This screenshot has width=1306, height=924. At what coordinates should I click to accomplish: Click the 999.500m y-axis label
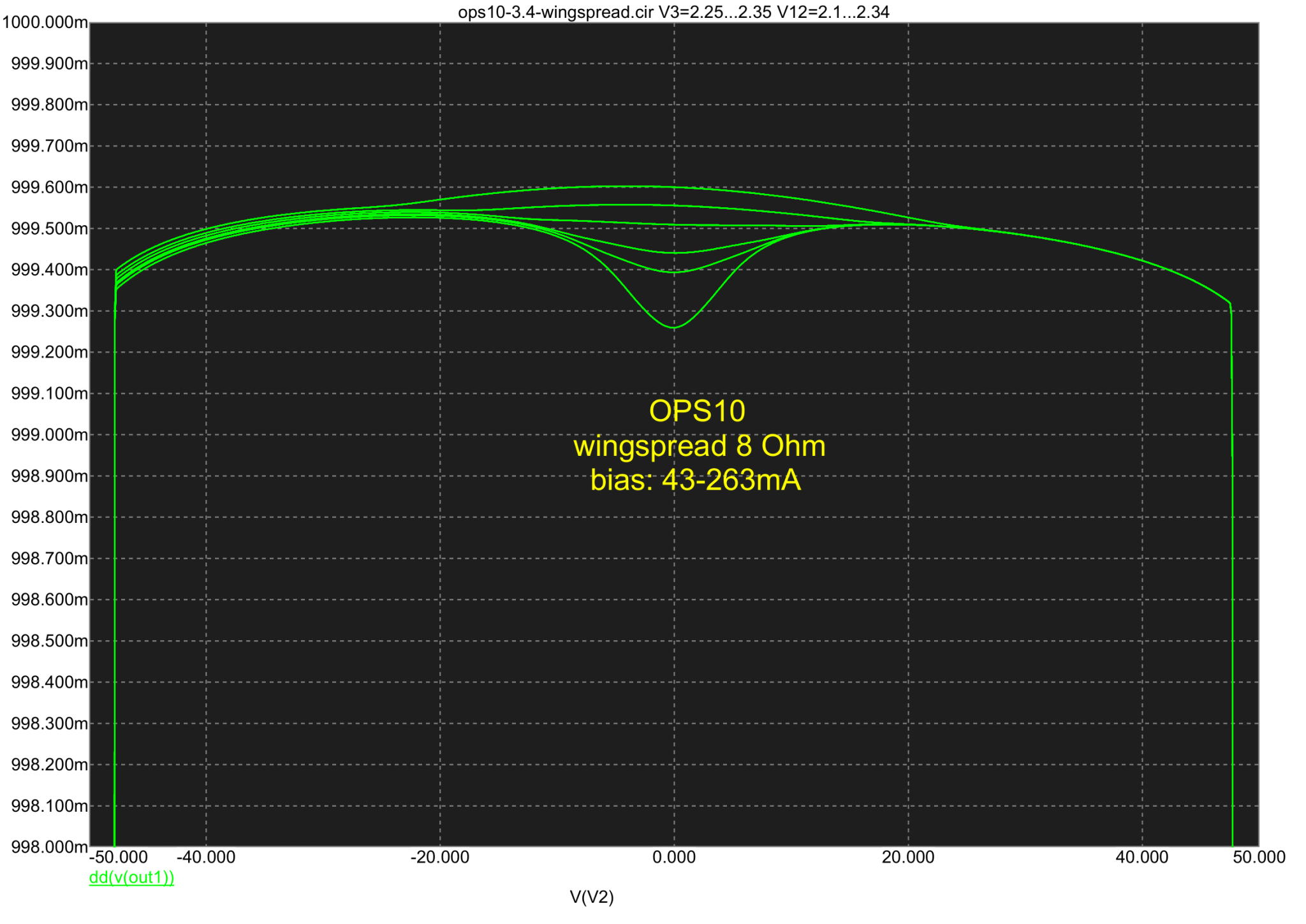click(50, 228)
